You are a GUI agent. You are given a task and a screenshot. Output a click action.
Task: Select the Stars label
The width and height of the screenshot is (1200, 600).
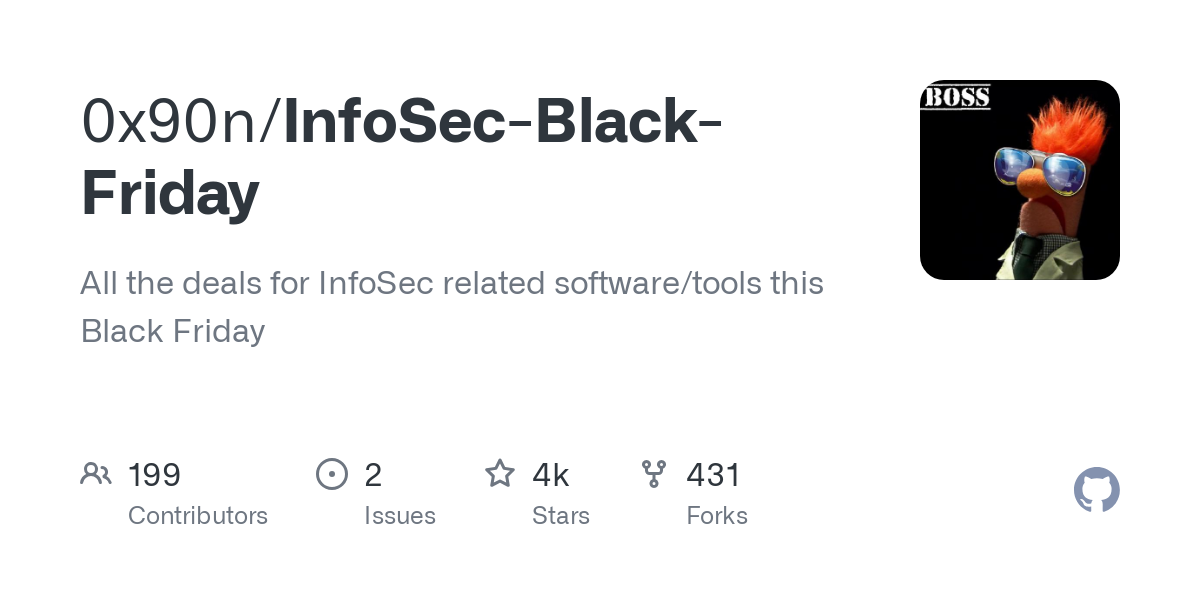tap(561, 516)
